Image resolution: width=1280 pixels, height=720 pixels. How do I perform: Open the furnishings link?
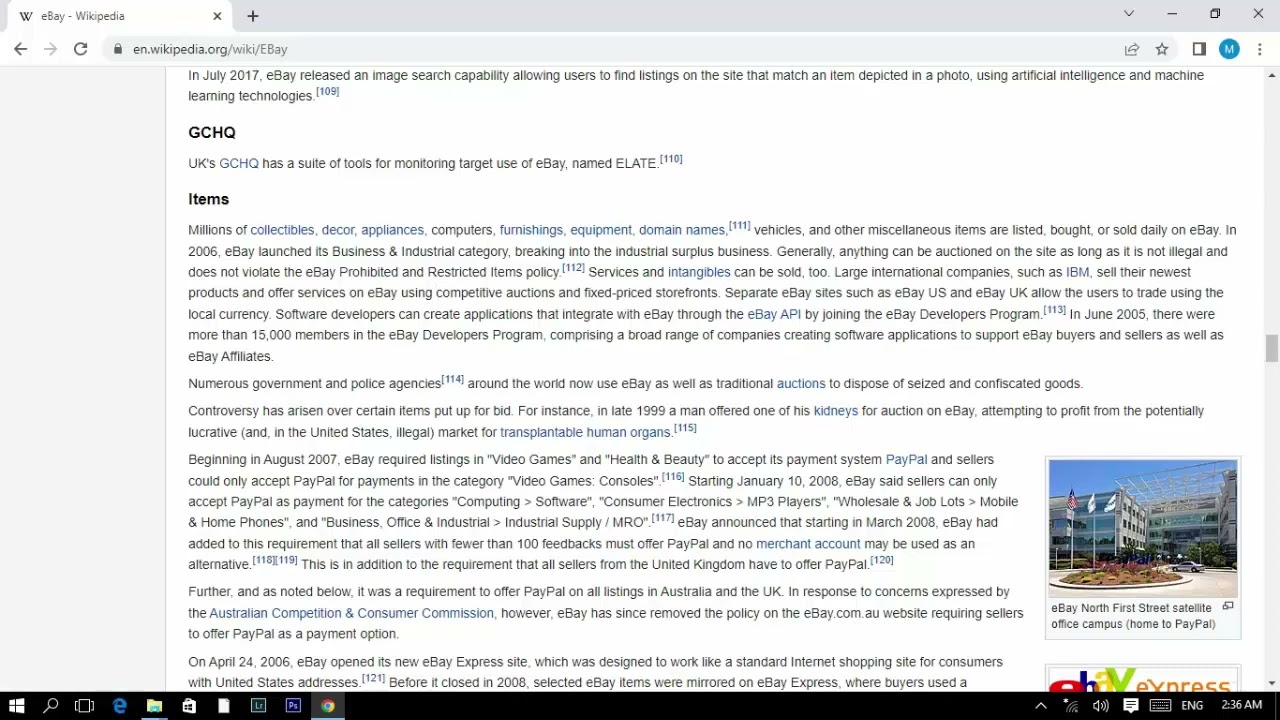531,230
